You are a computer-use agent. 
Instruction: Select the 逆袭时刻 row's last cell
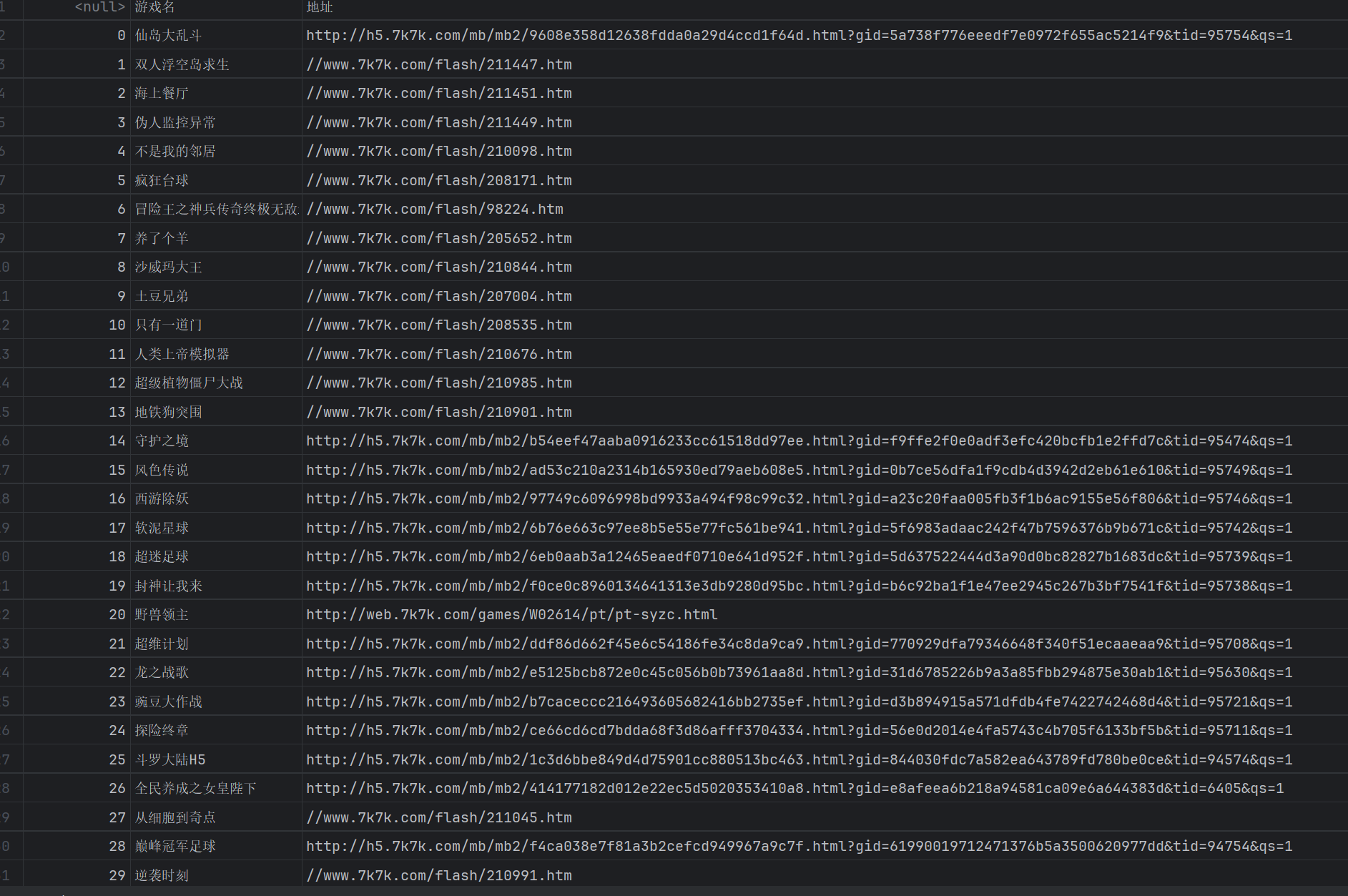(438, 875)
